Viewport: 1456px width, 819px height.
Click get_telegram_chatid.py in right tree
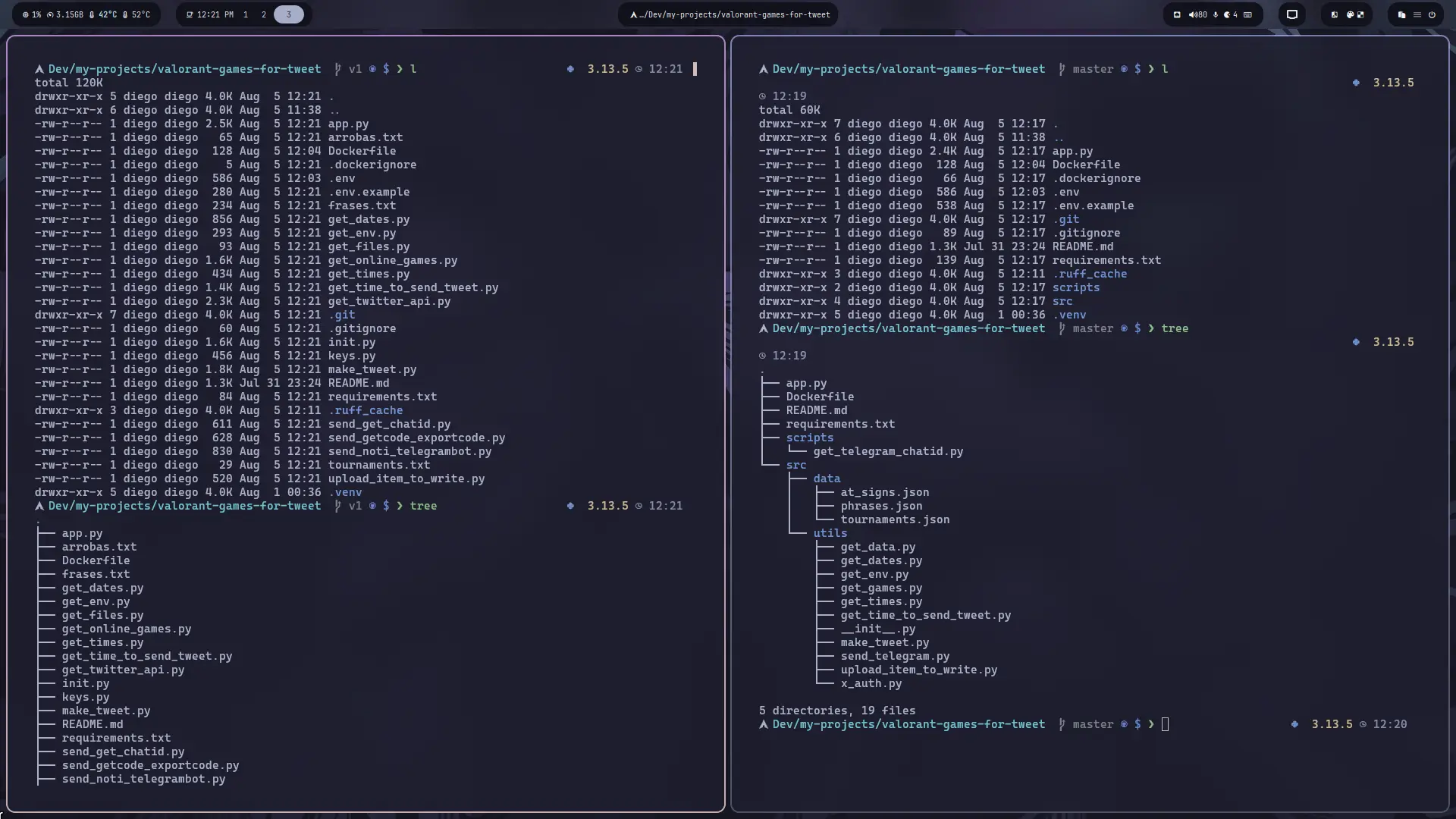coord(889,451)
